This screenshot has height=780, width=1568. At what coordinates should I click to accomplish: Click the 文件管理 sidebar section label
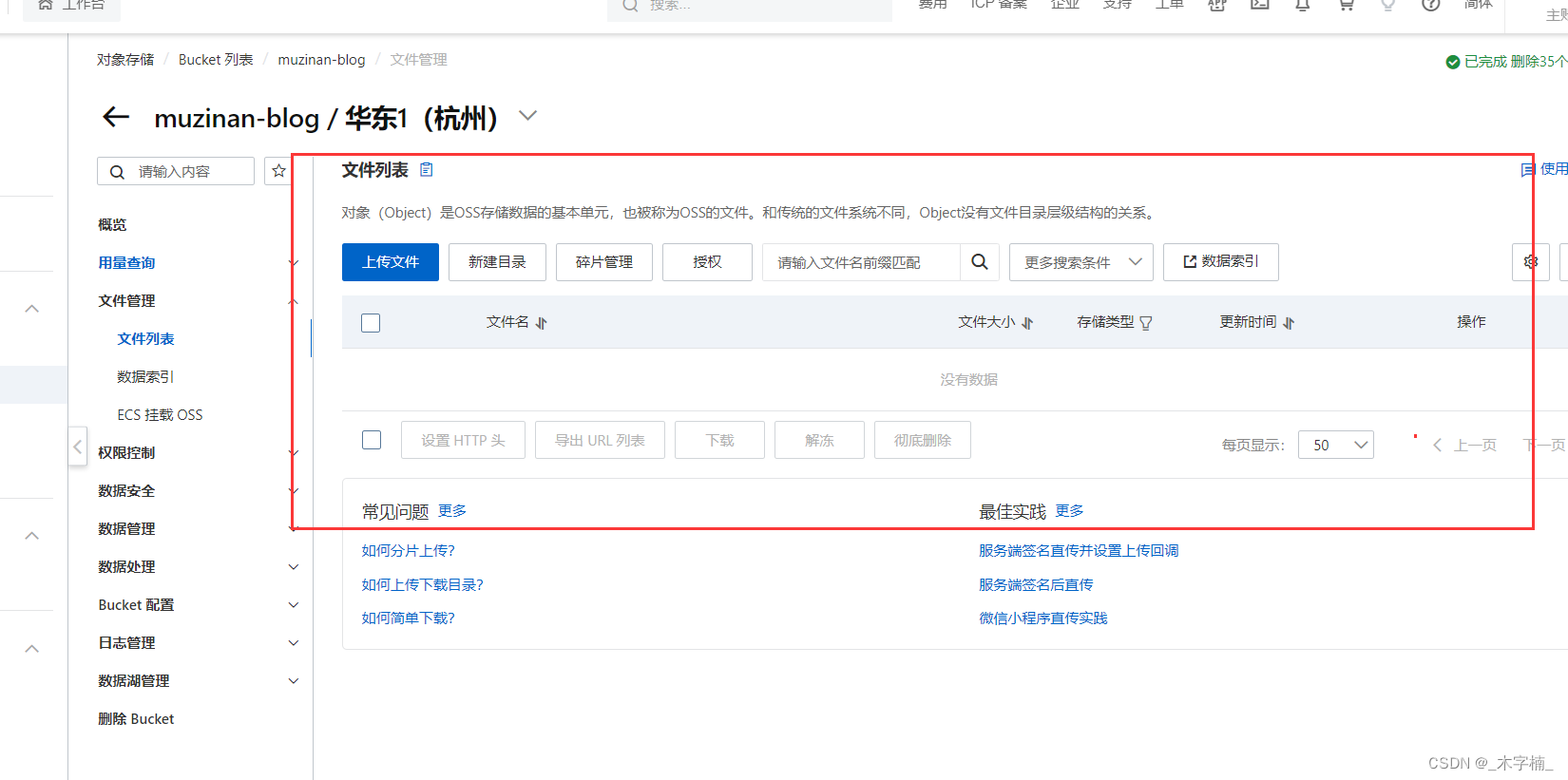(126, 301)
